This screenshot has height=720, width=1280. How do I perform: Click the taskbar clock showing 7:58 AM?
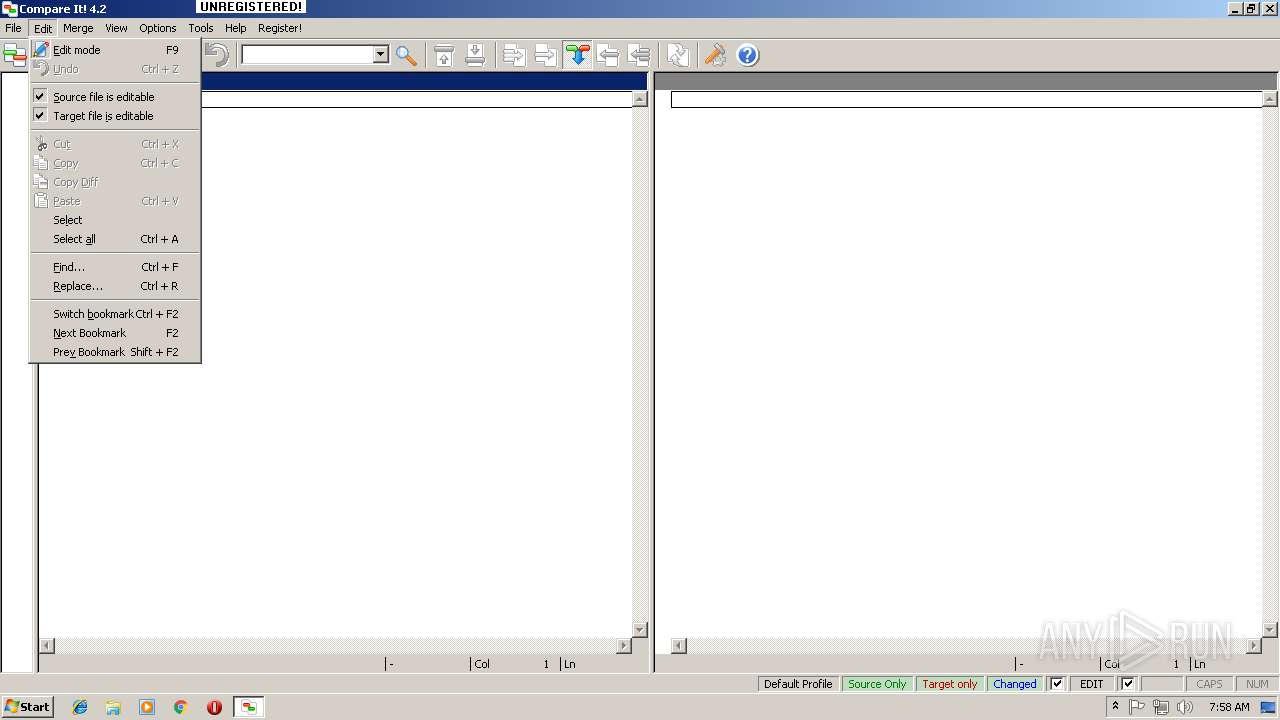point(1229,707)
